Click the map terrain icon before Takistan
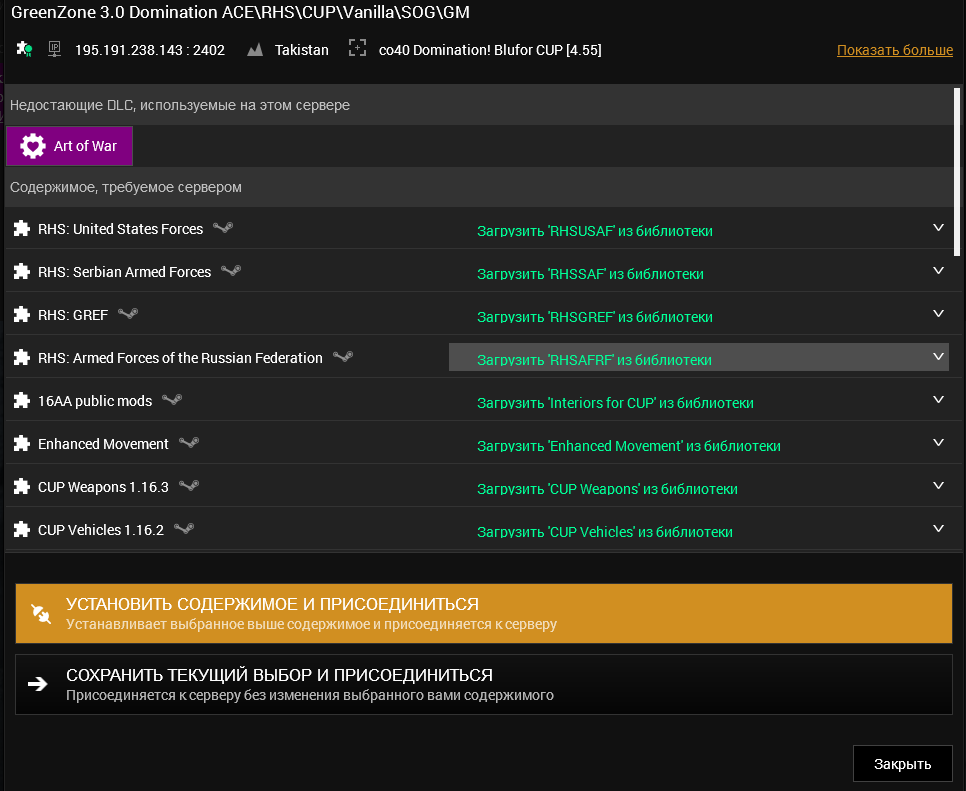The height and width of the screenshot is (791, 966). 254,50
